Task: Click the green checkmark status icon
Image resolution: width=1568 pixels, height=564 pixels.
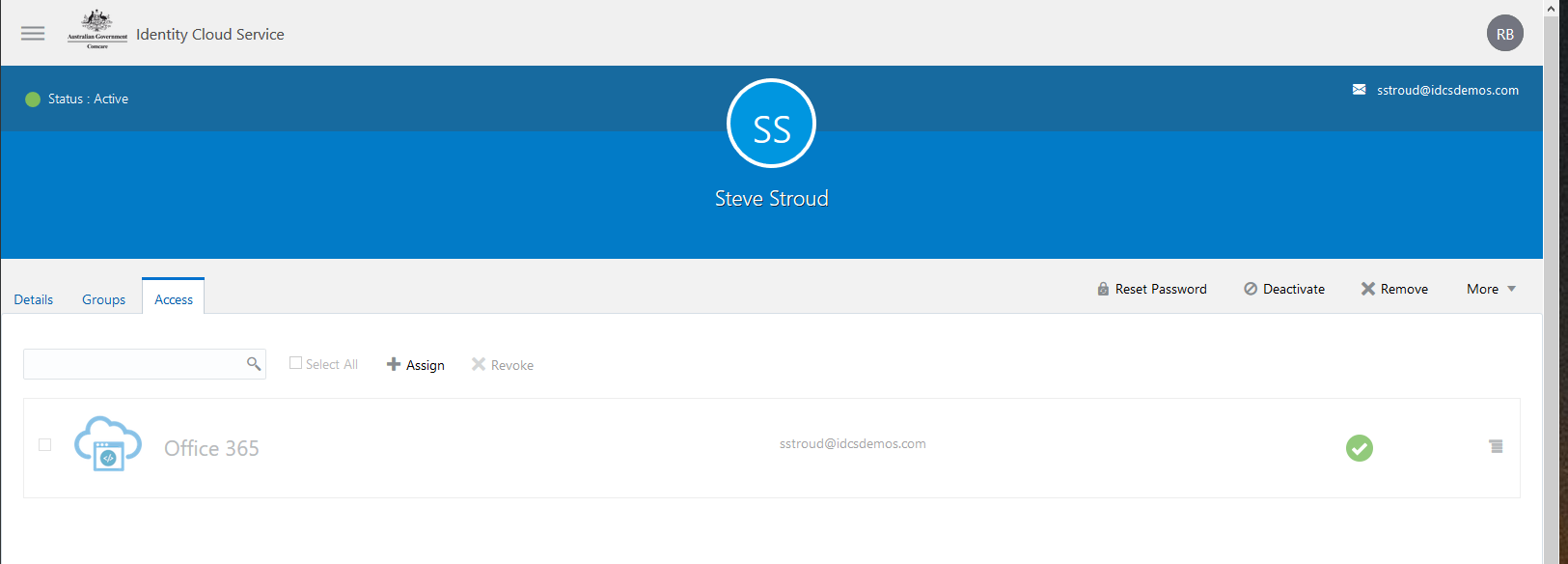Action: 1359,448
